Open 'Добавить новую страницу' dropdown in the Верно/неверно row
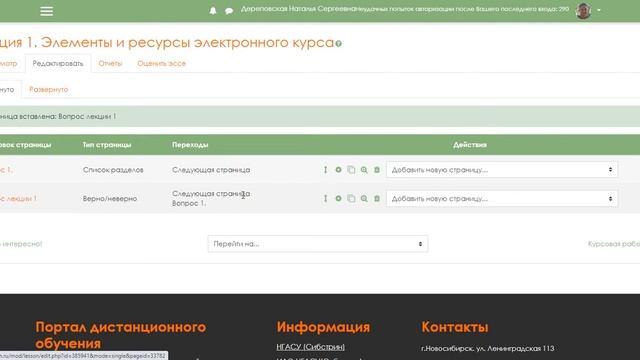640x360 pixels. point(502,199)
